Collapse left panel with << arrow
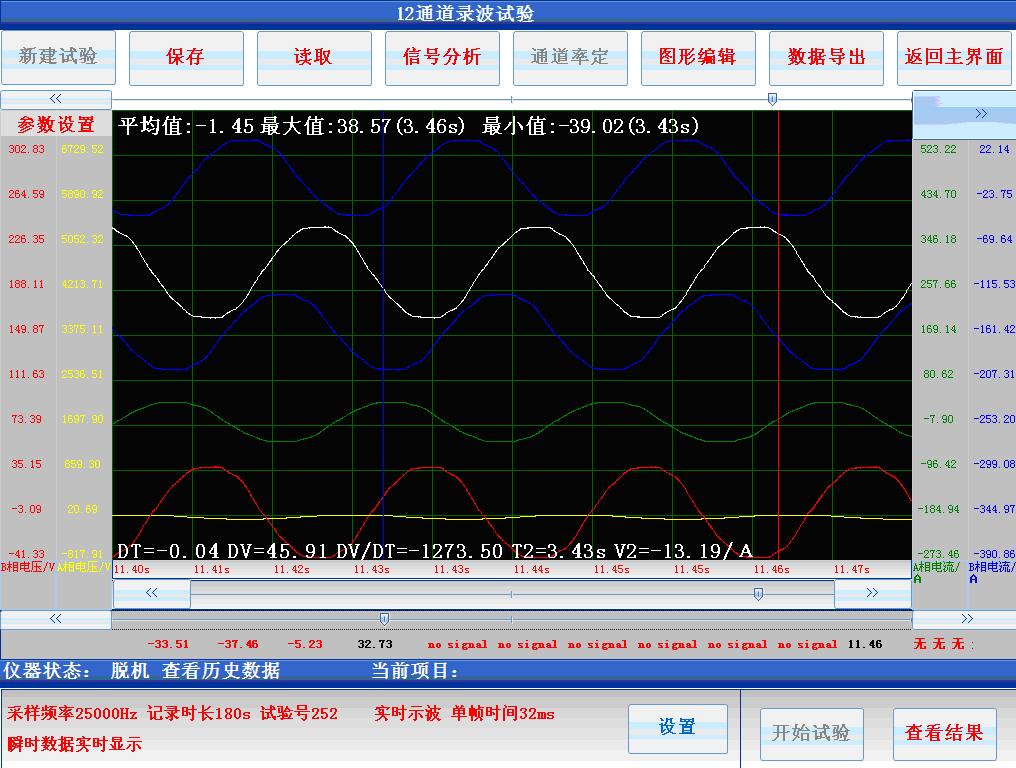Image resolution: width=1016 pixels, height=768 pixels. point(55,99)
